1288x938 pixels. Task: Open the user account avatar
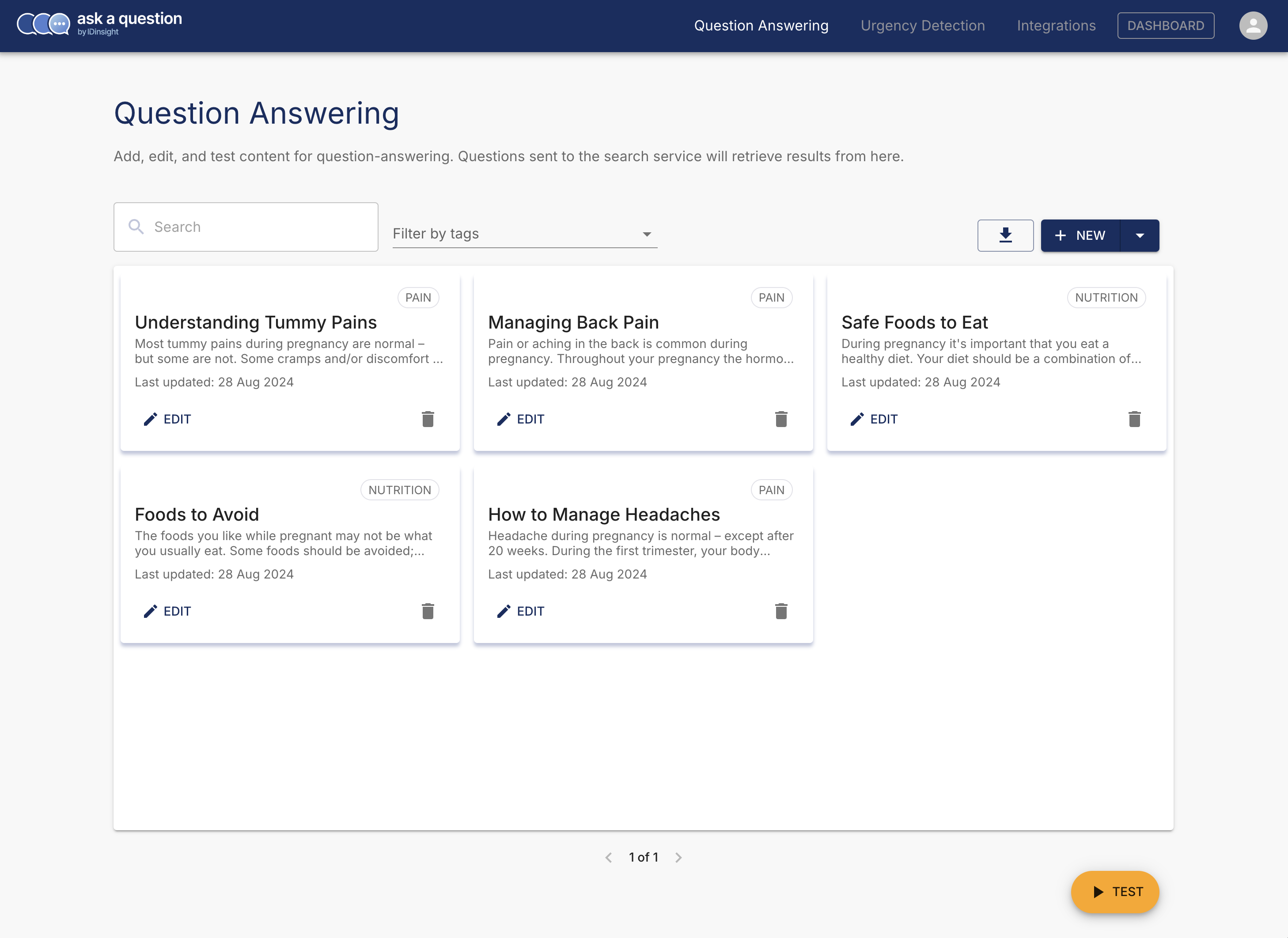[x=1253, y=26]
